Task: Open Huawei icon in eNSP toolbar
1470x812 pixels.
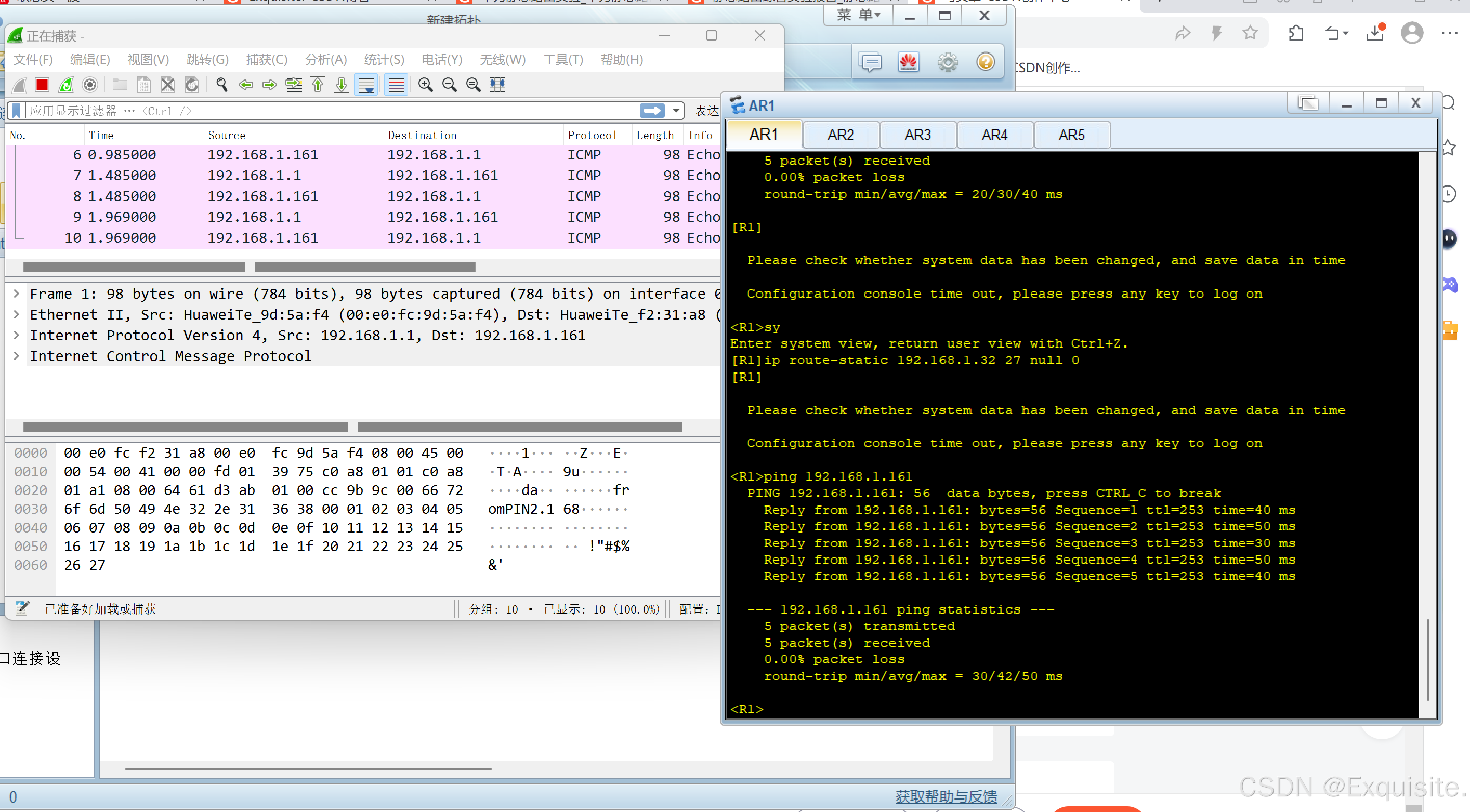Action: pyautogui.click(x=908, y=62)
